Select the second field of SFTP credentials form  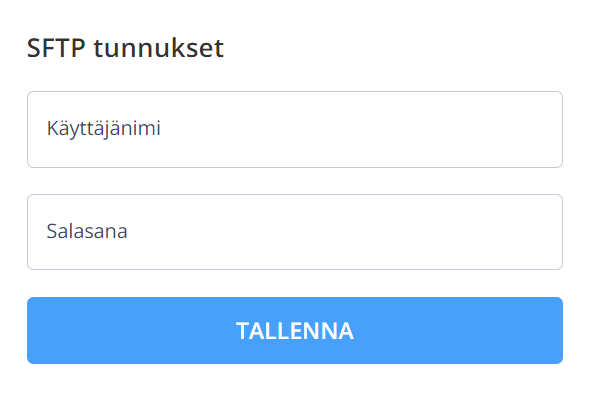click(x=295, y=232)
